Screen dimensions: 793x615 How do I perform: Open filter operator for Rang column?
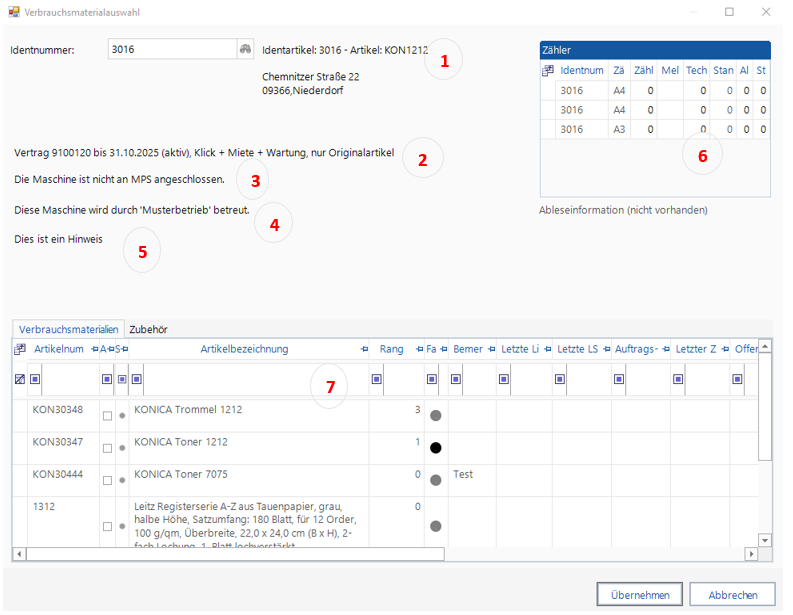[x=377, y=379]
